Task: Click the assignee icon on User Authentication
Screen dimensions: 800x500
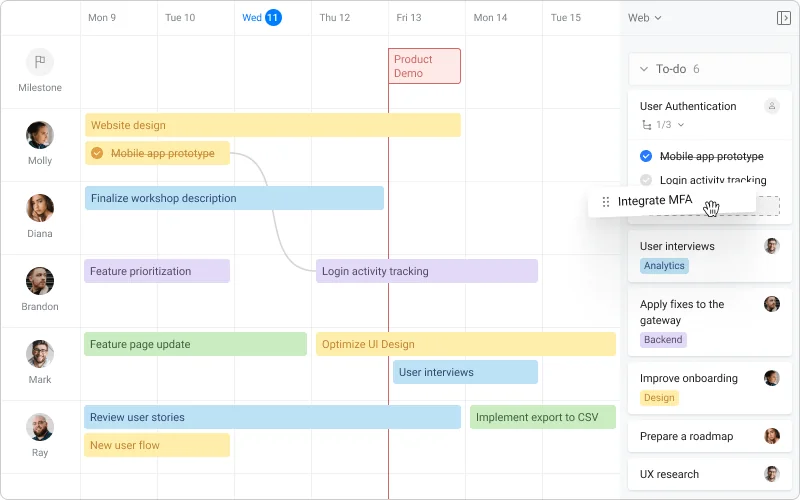Action: point(771,106)
